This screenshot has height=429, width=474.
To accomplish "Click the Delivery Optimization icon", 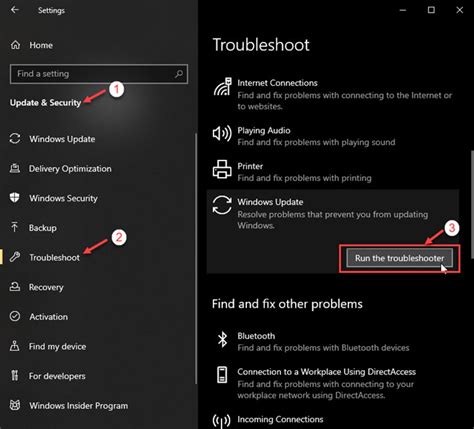I will point(15,168).
